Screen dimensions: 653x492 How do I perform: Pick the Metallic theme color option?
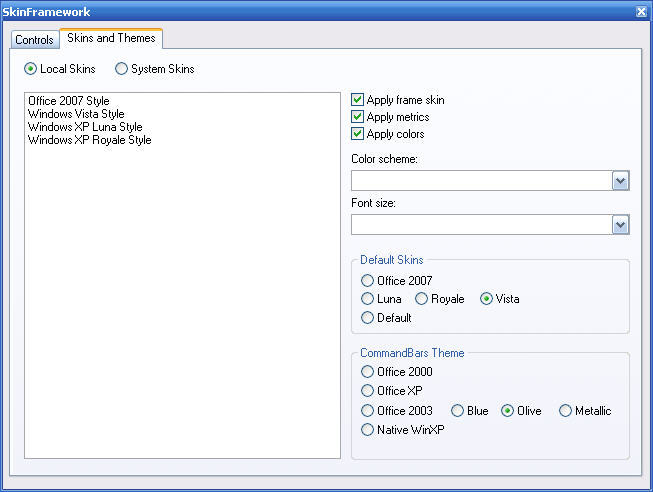565,411
